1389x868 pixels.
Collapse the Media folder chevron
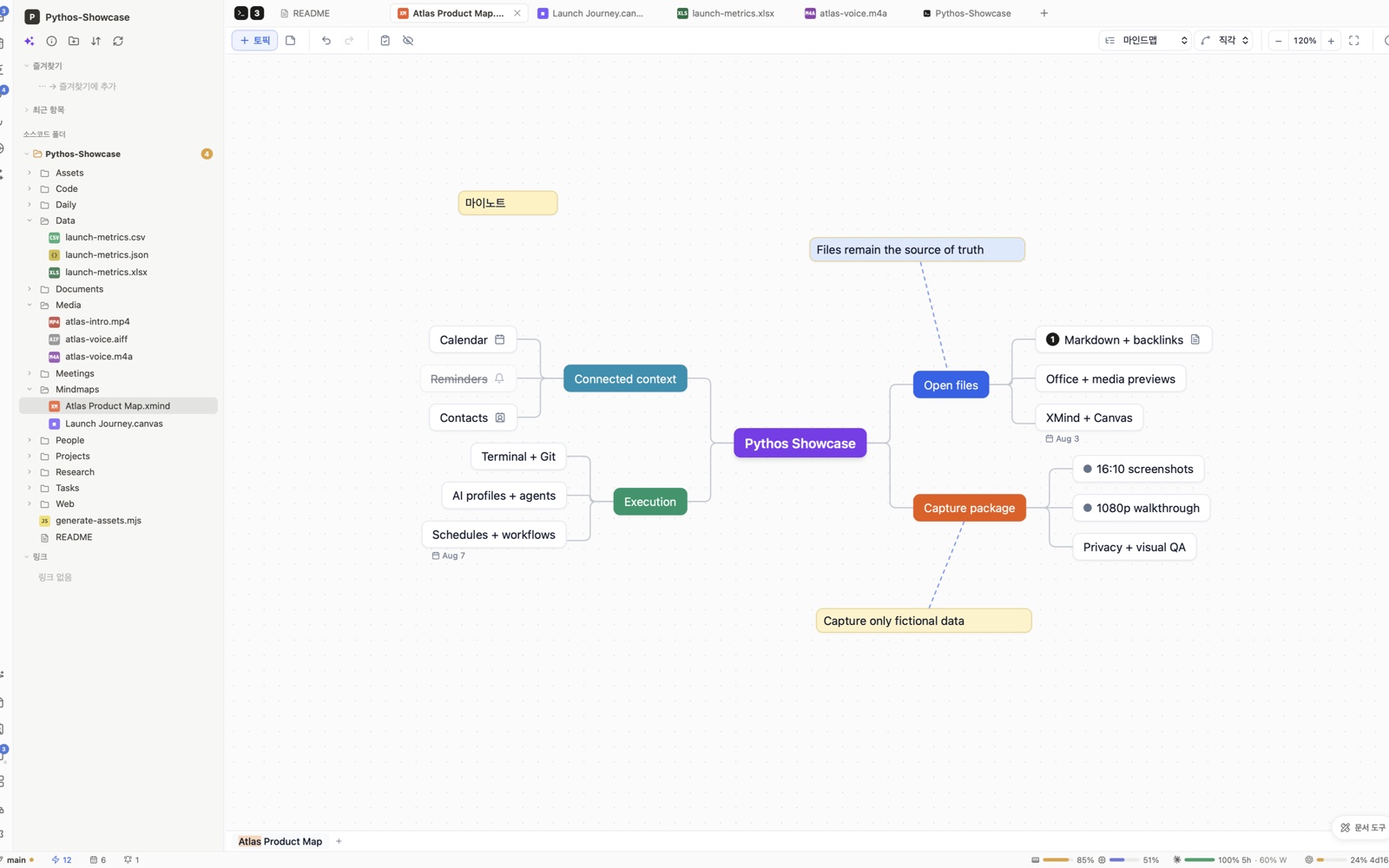[30, 306]
